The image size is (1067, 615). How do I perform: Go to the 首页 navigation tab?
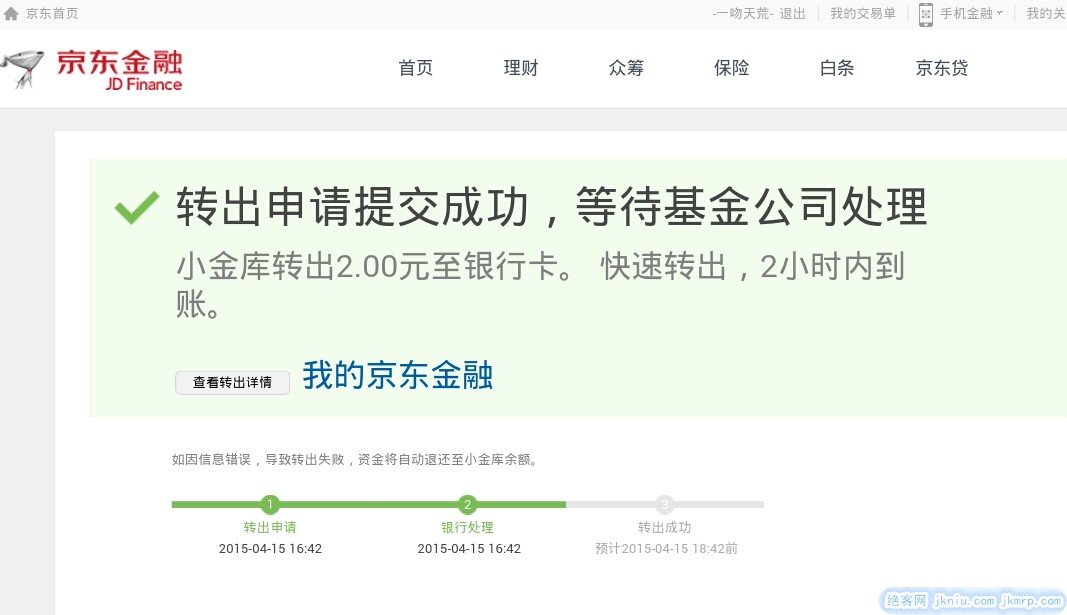coord(415,68)
